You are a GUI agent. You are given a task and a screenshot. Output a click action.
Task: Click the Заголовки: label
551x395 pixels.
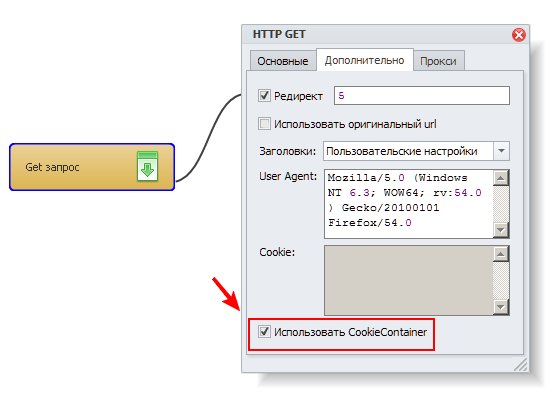point(287,151)
